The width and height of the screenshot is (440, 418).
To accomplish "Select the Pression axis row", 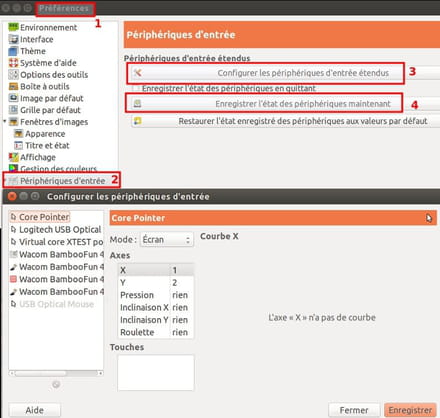I will click(x=156, y=295).
